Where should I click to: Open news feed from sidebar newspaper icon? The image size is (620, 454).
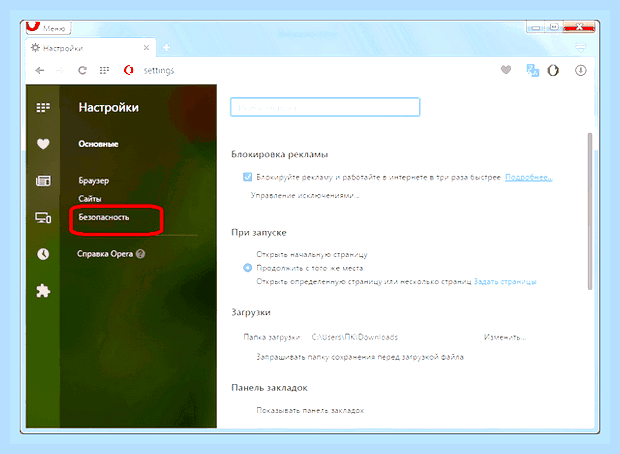[x=43, y=181]
